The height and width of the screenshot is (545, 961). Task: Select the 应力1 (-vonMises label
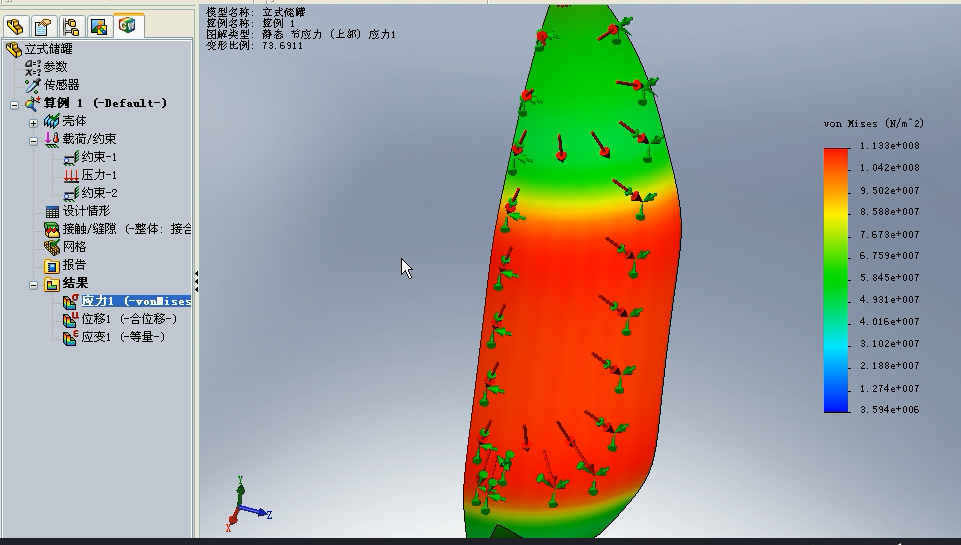click(x=136, y=301)
